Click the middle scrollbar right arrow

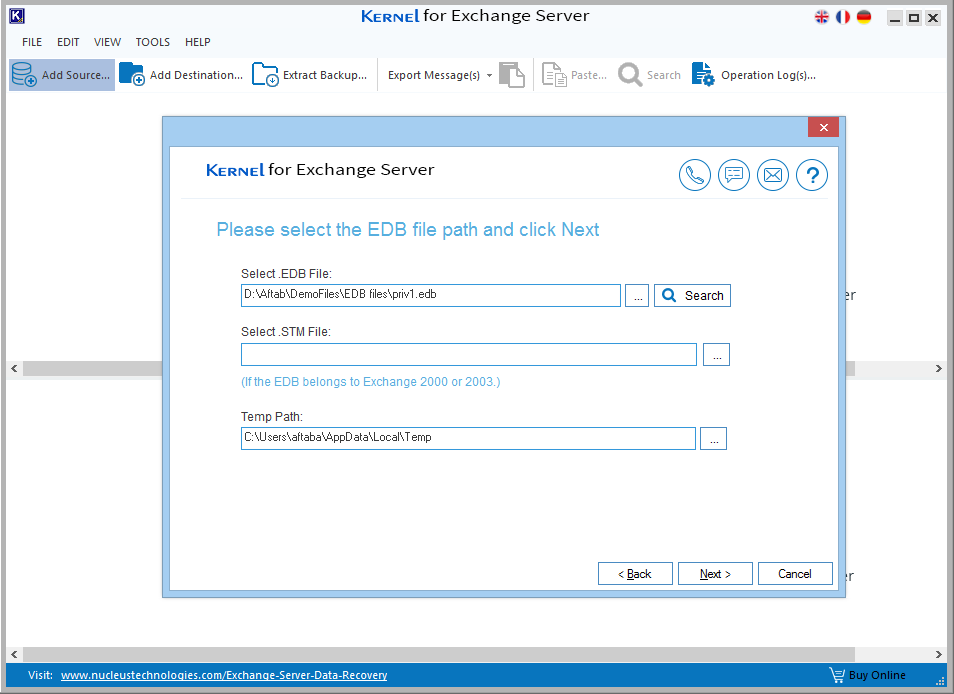[x=939, y=369]
